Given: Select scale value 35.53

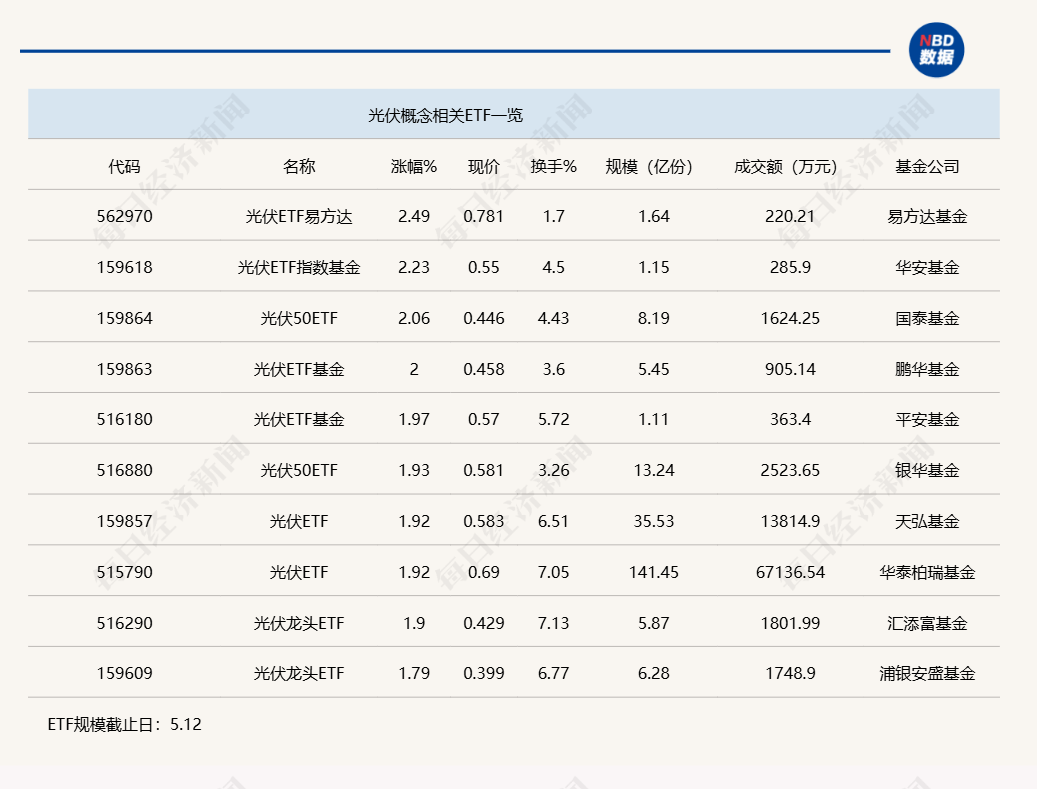Looking at the screenshot, I should pos(653,521).
